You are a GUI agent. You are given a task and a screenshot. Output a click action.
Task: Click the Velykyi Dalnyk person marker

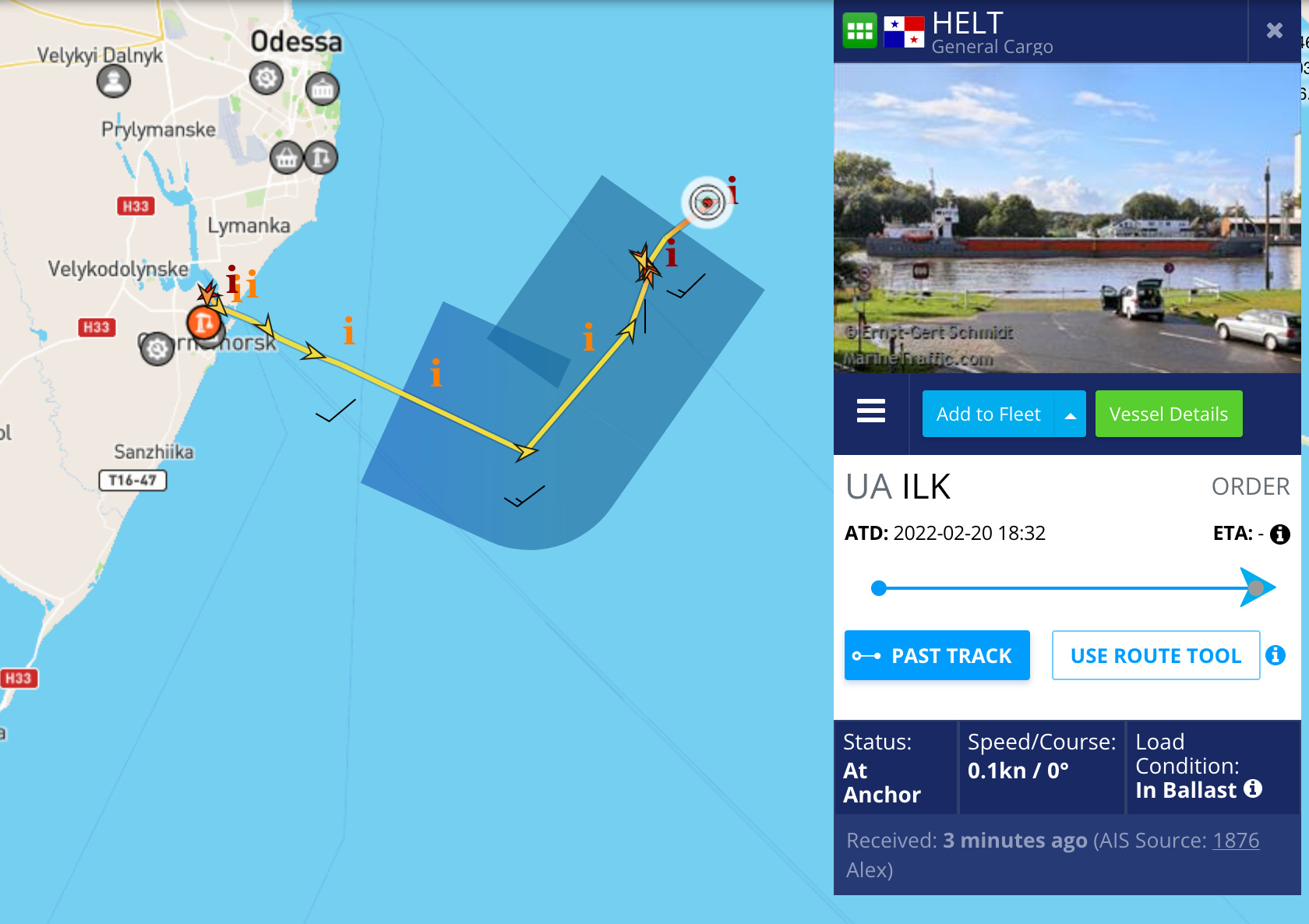point(114,81)
